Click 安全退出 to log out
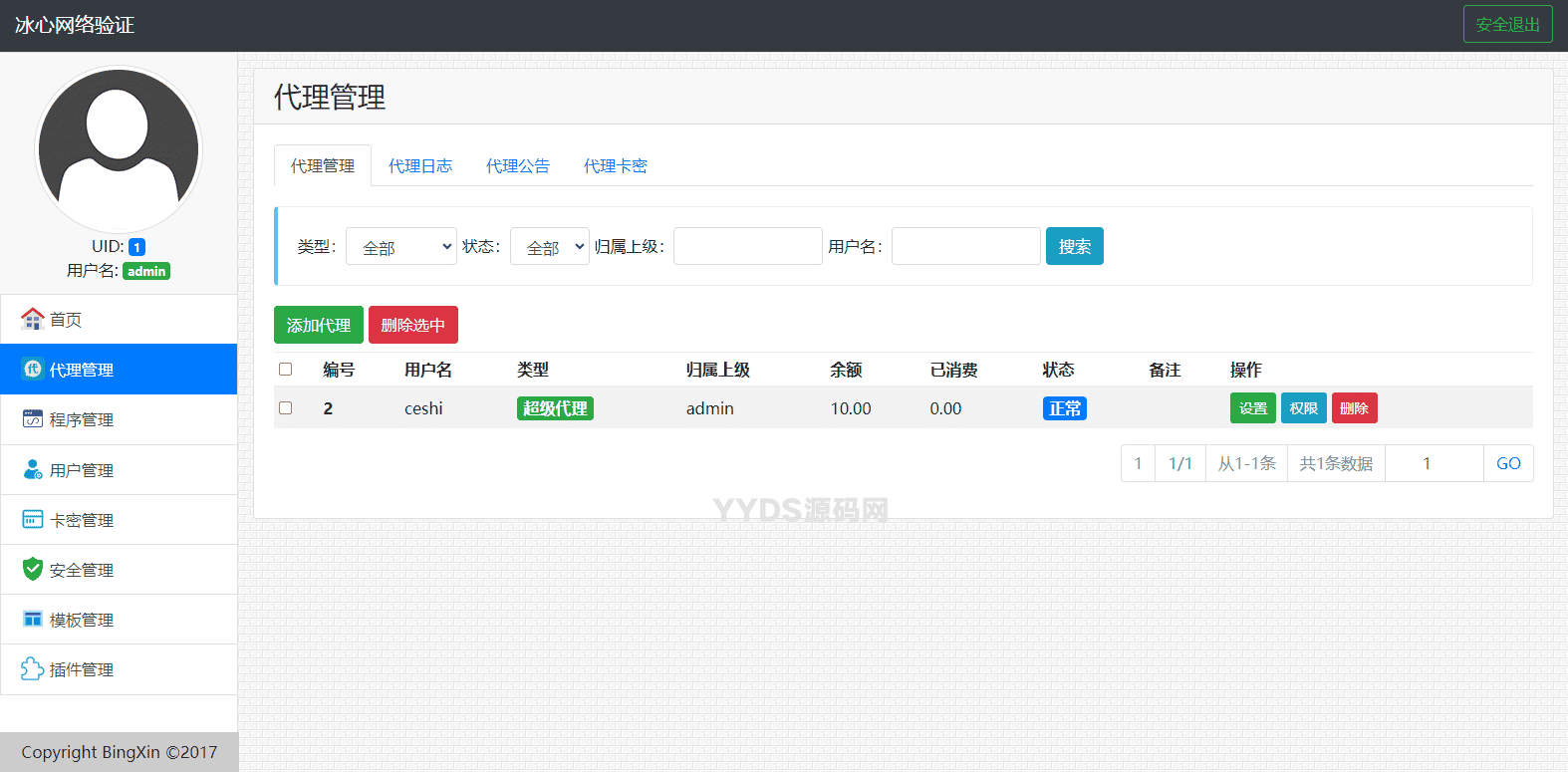The image size is (1568, 772). (x=1508, y=24)
